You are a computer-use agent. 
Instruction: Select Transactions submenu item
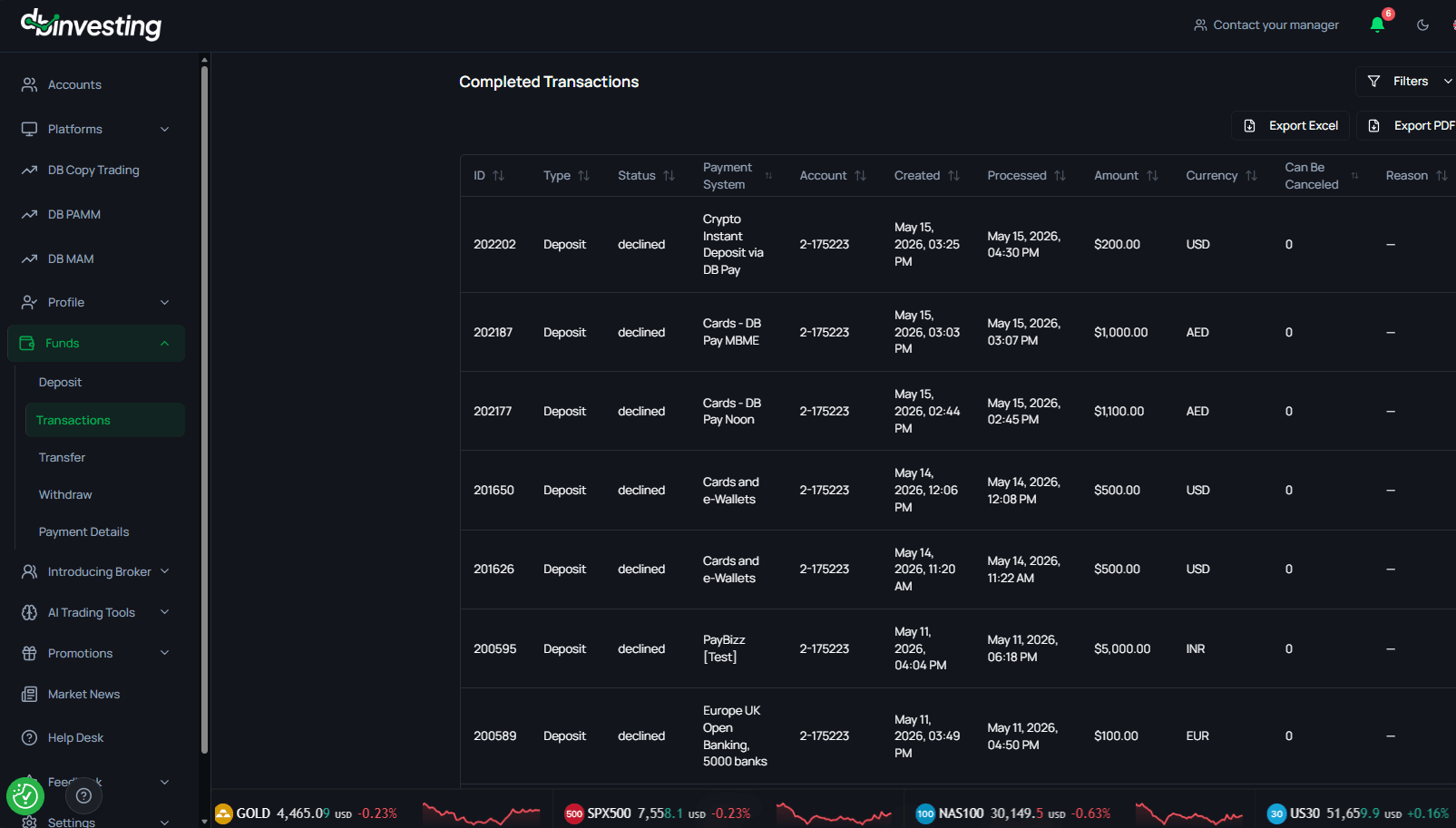pyautogui.click(x=105, y=420)
